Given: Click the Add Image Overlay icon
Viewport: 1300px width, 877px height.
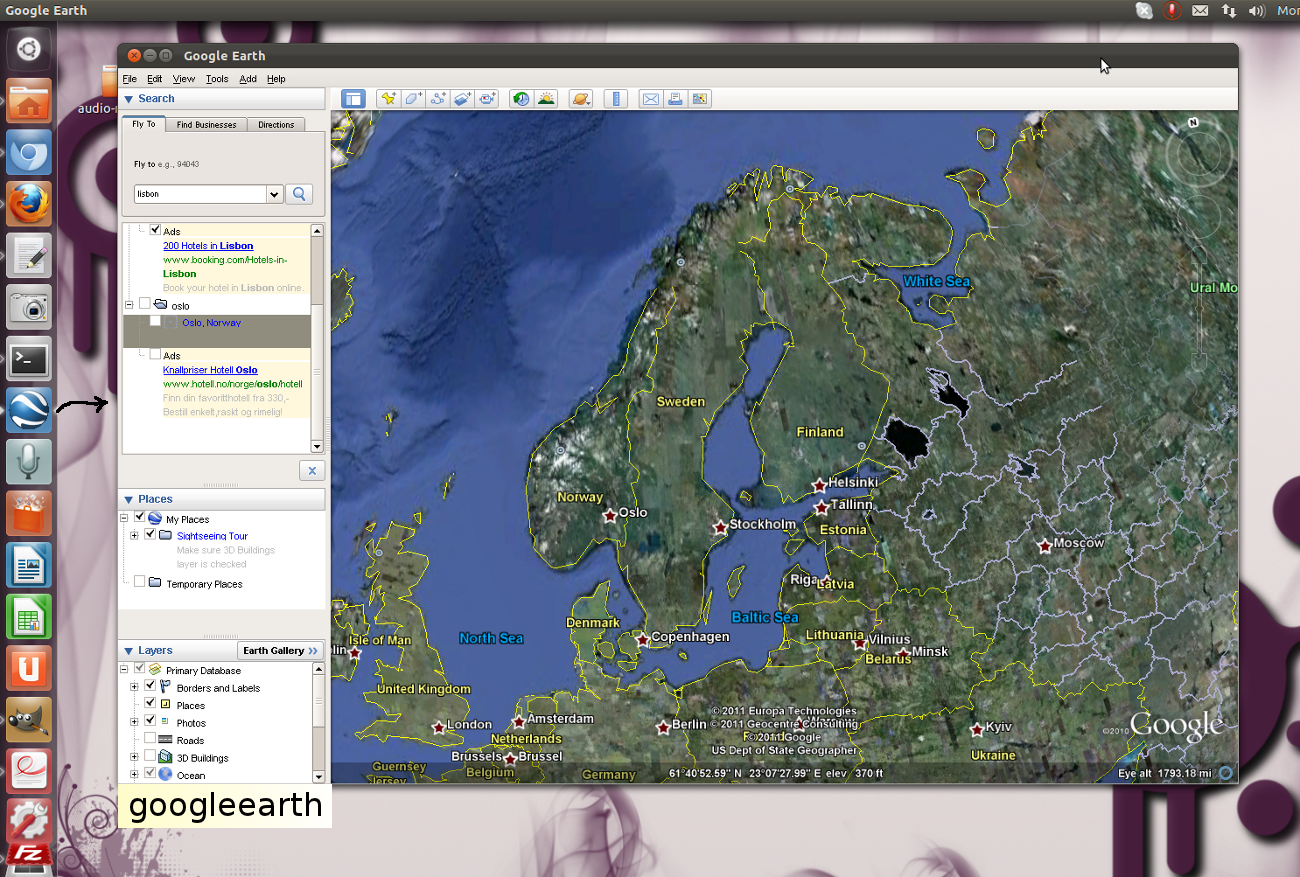Looking at the screenshot, I should (x=462, y=99).
